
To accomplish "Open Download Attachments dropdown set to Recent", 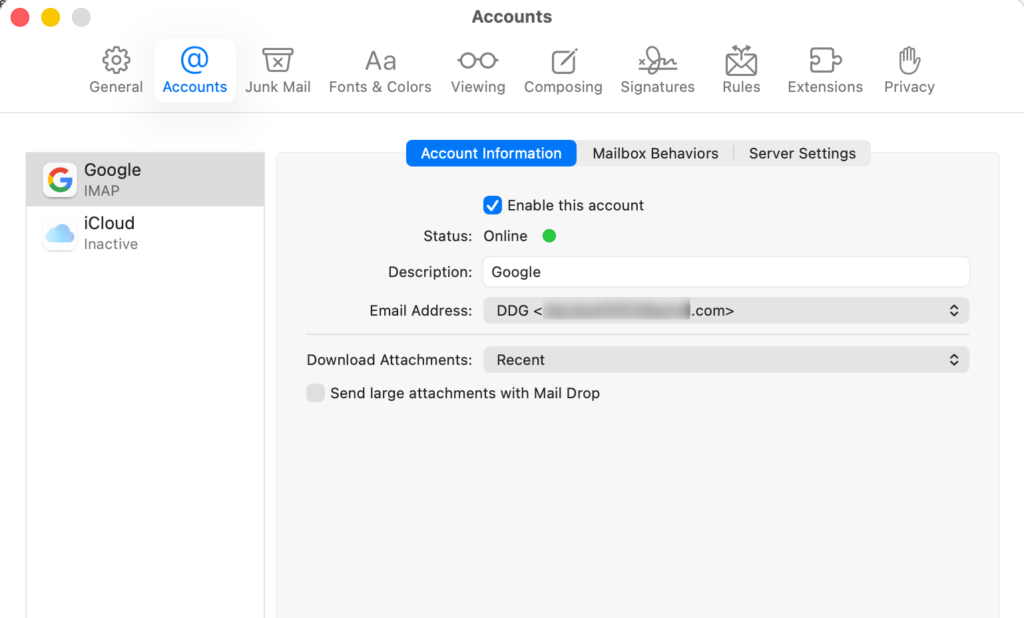I will [x=726, y=360].
